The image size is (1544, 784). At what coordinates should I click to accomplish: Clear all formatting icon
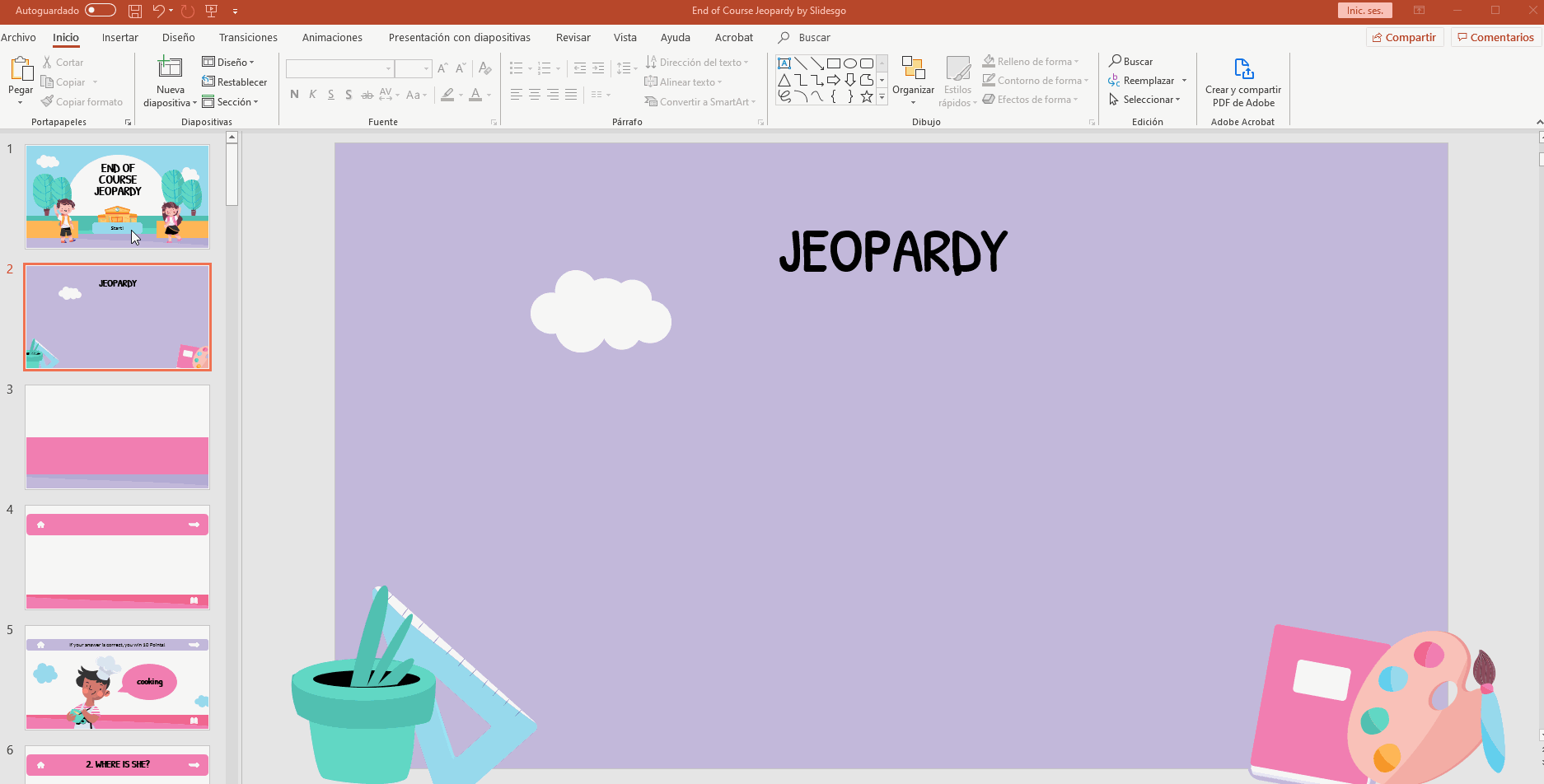(x=485, y=68)
